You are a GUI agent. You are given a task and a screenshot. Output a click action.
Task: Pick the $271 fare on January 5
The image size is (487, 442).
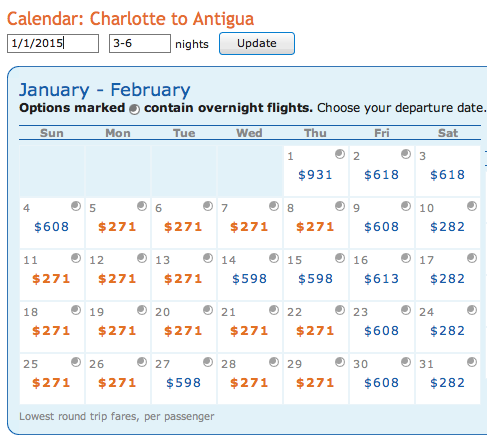tap(117, 227)
